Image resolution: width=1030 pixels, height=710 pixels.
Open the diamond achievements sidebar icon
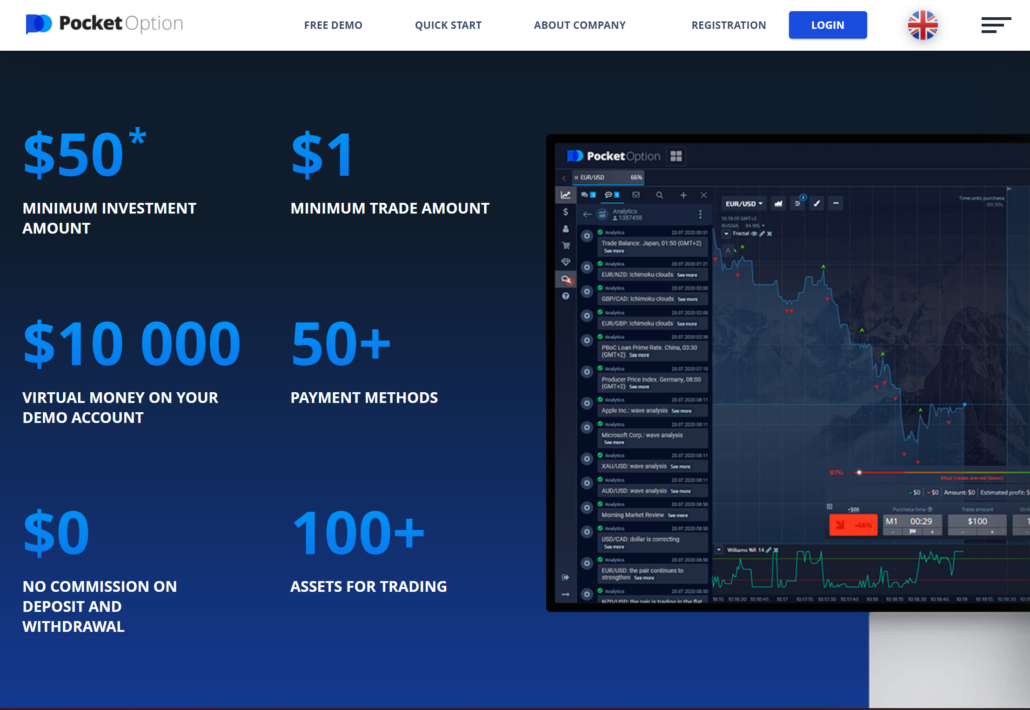click(x=566, y=262)
